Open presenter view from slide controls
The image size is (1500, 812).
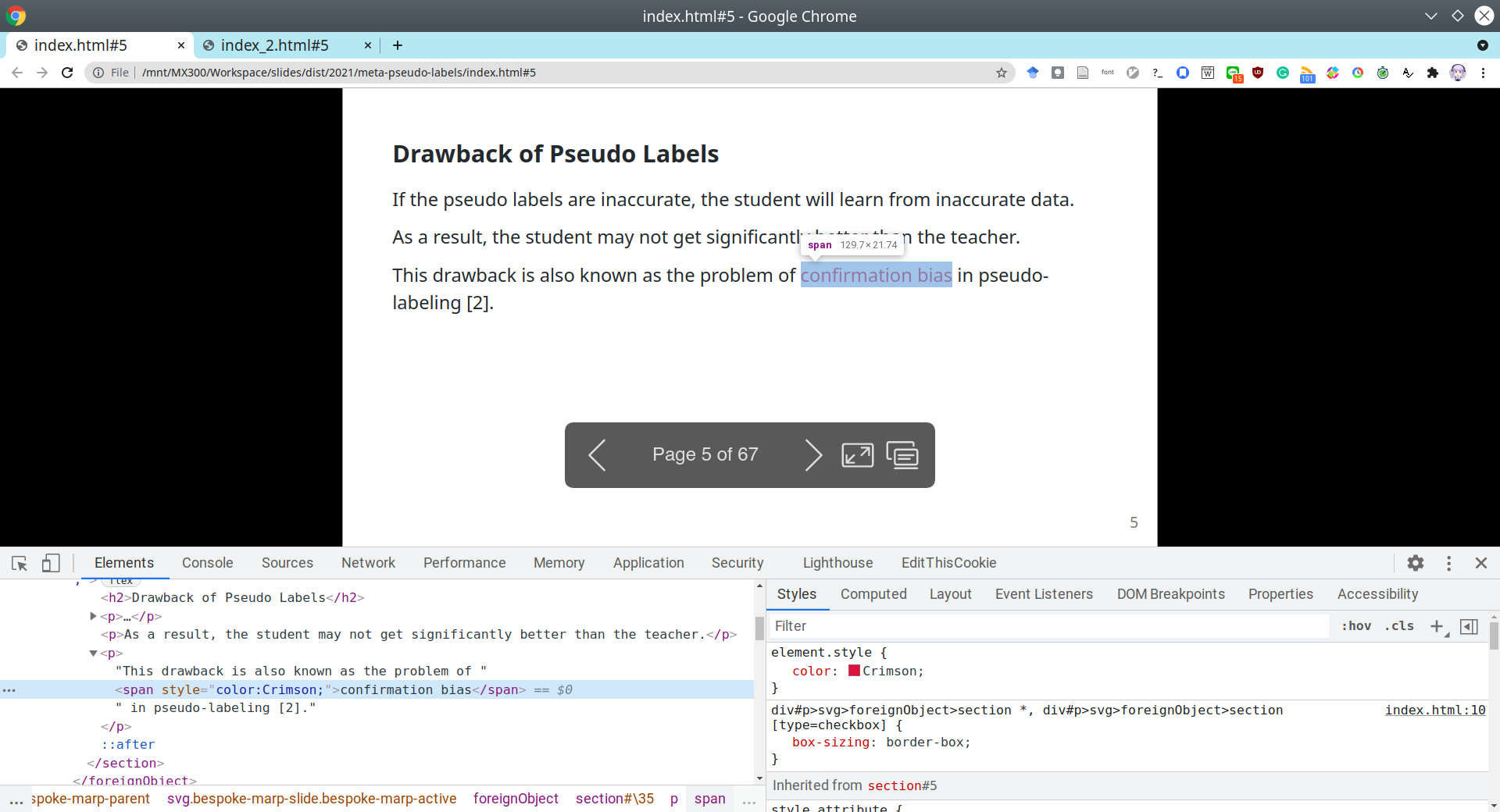coord(903,455)
